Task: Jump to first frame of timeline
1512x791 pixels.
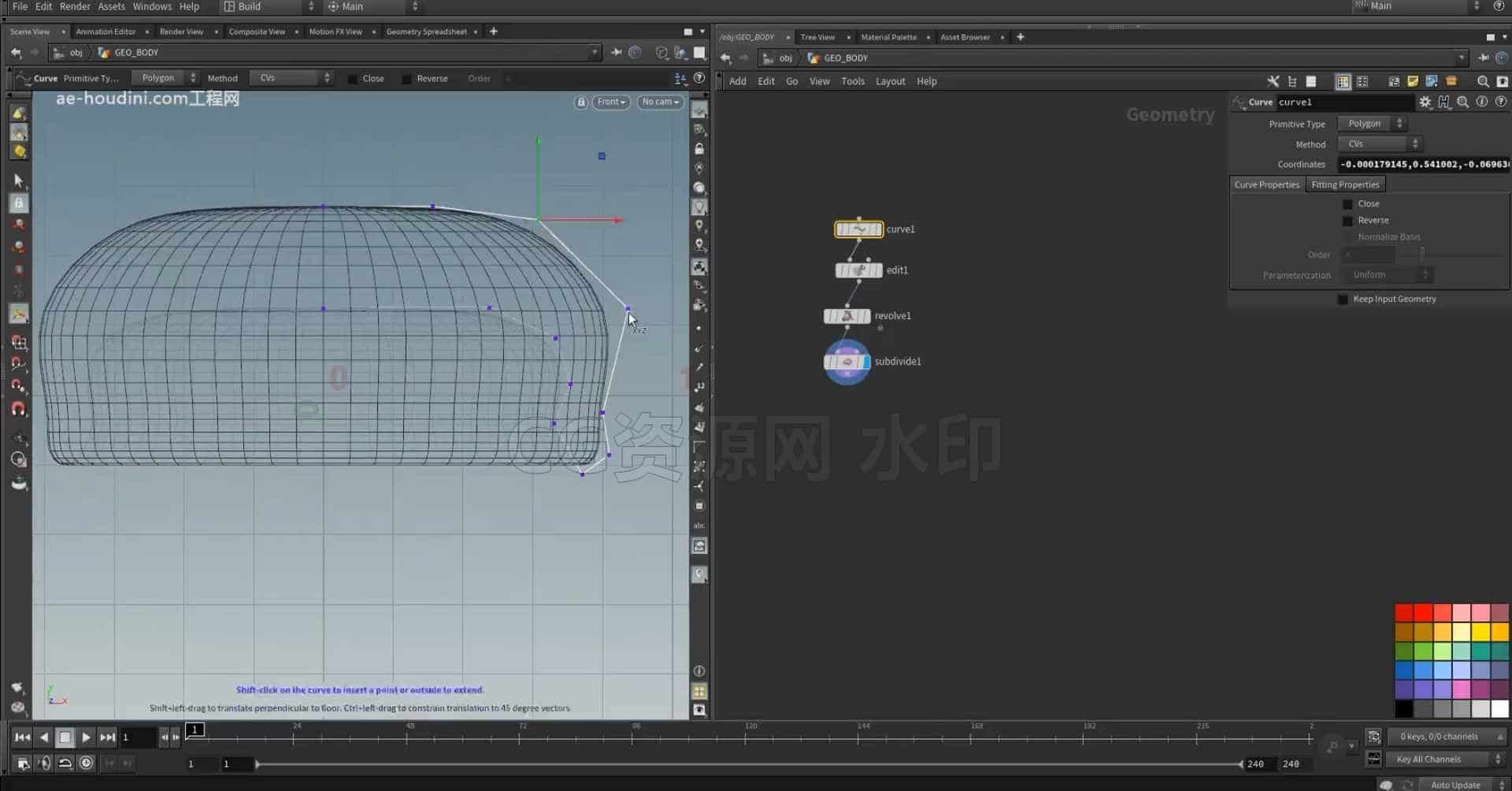Action: pos(22,737)
